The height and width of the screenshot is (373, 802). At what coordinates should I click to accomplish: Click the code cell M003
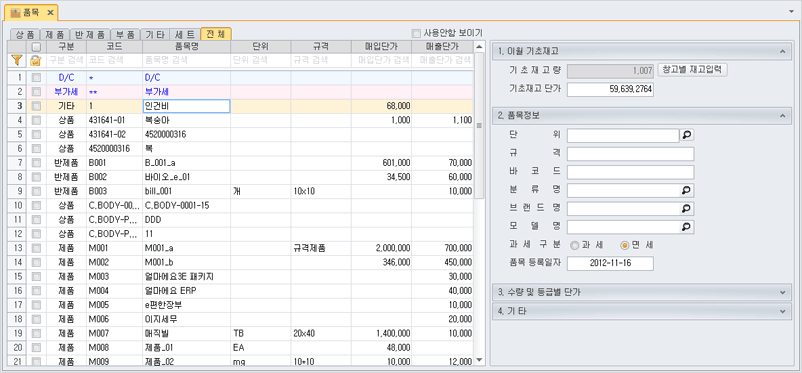(115, 277)
